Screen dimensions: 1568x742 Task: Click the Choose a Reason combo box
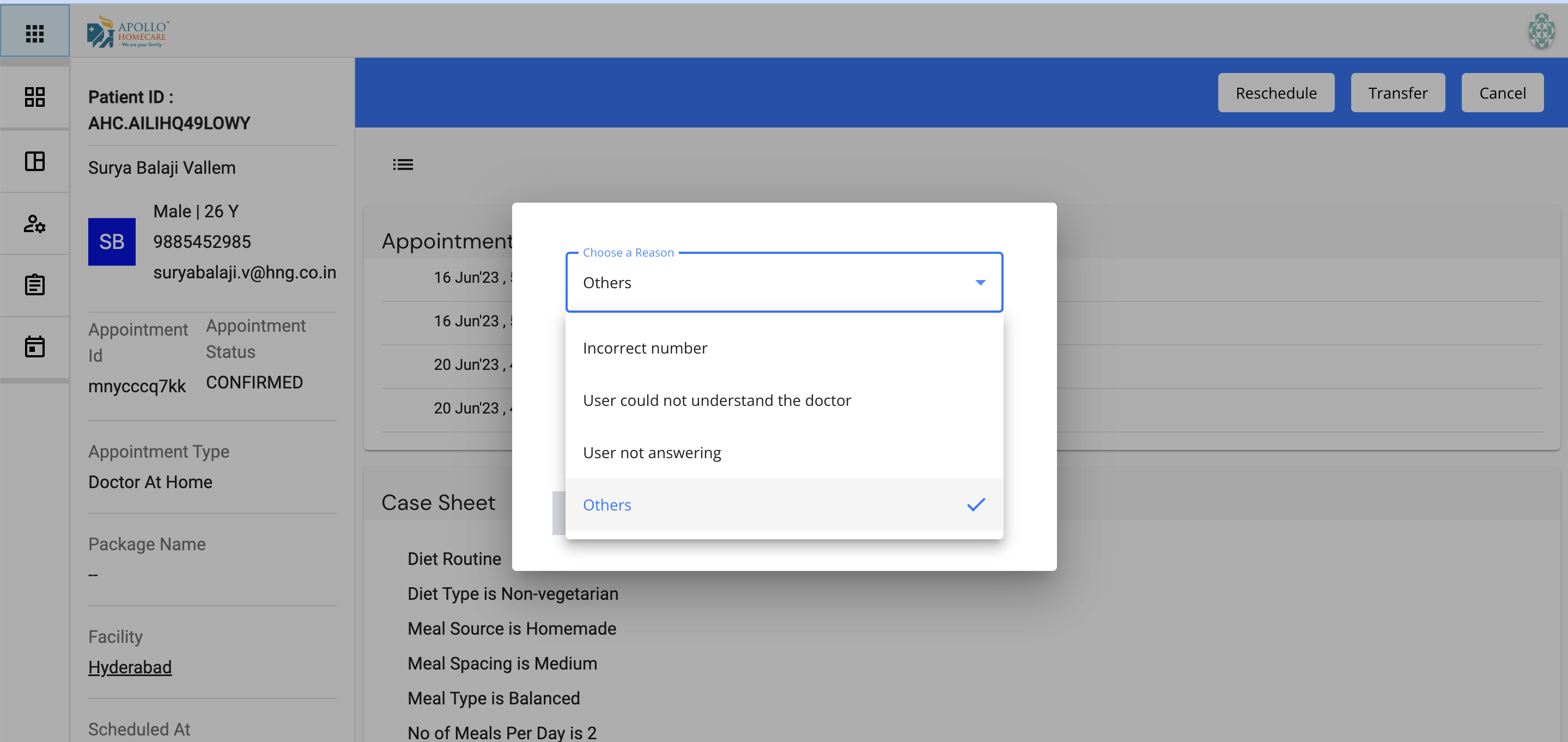point(773,282)
